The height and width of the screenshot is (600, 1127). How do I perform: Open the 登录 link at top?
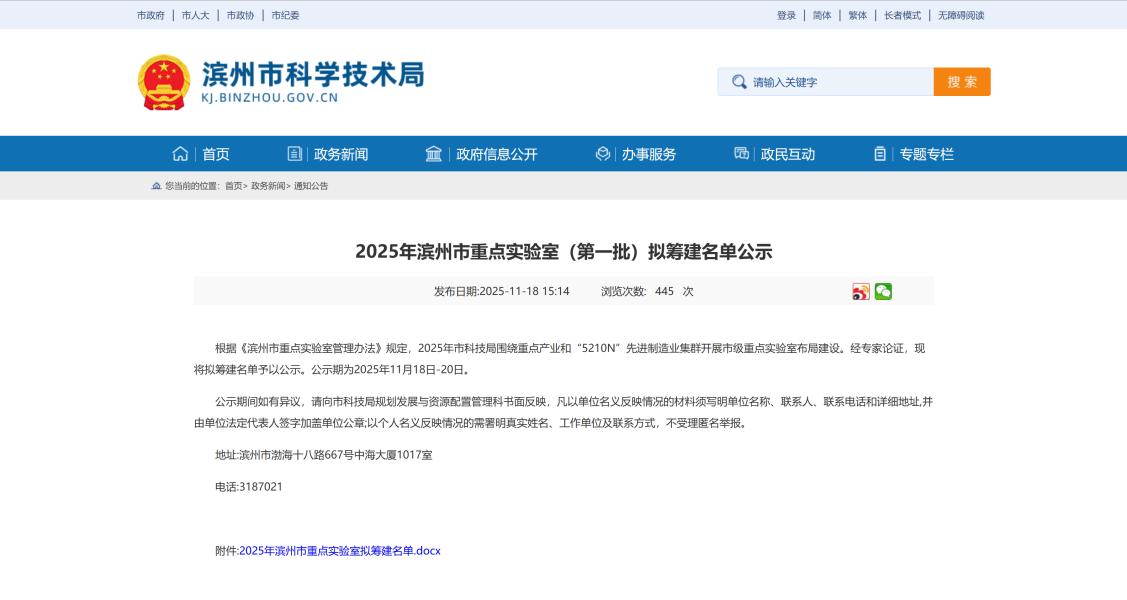786,15
